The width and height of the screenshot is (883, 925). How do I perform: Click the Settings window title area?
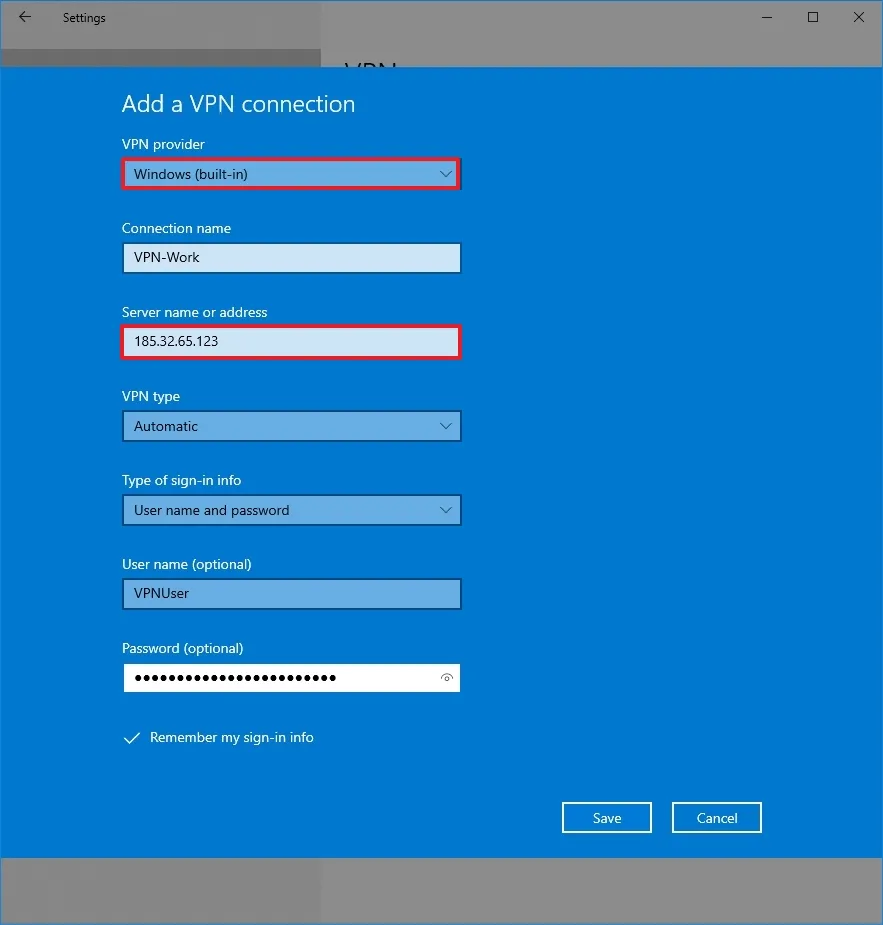pos(84,17)
